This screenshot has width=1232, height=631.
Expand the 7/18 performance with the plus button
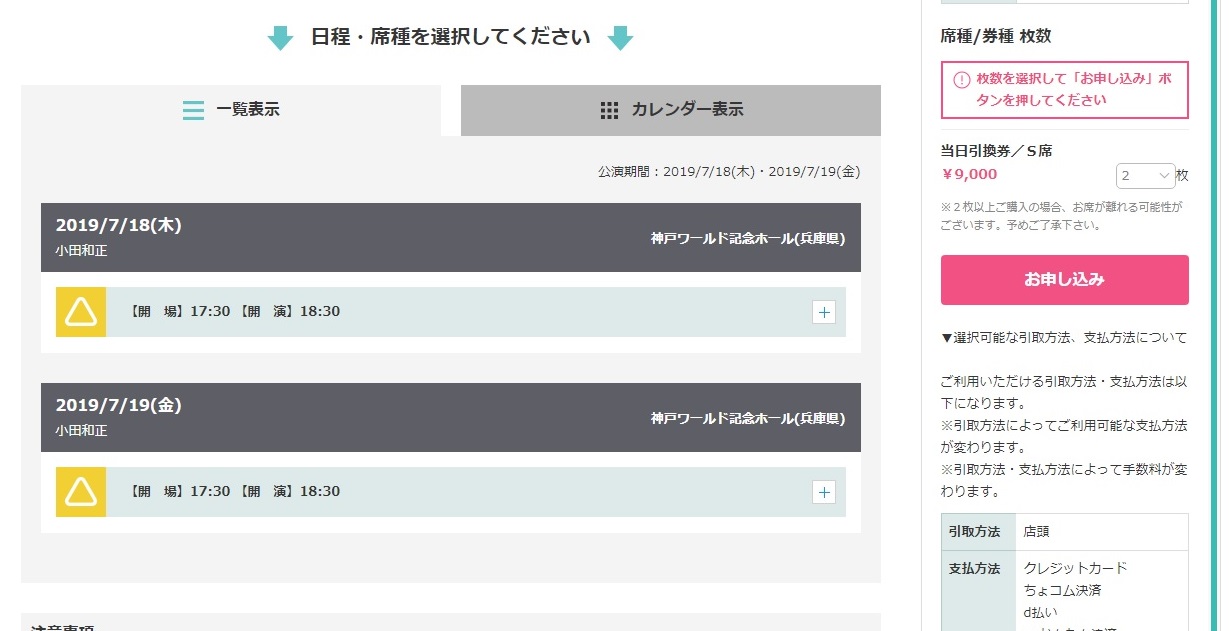click(824, 312)
